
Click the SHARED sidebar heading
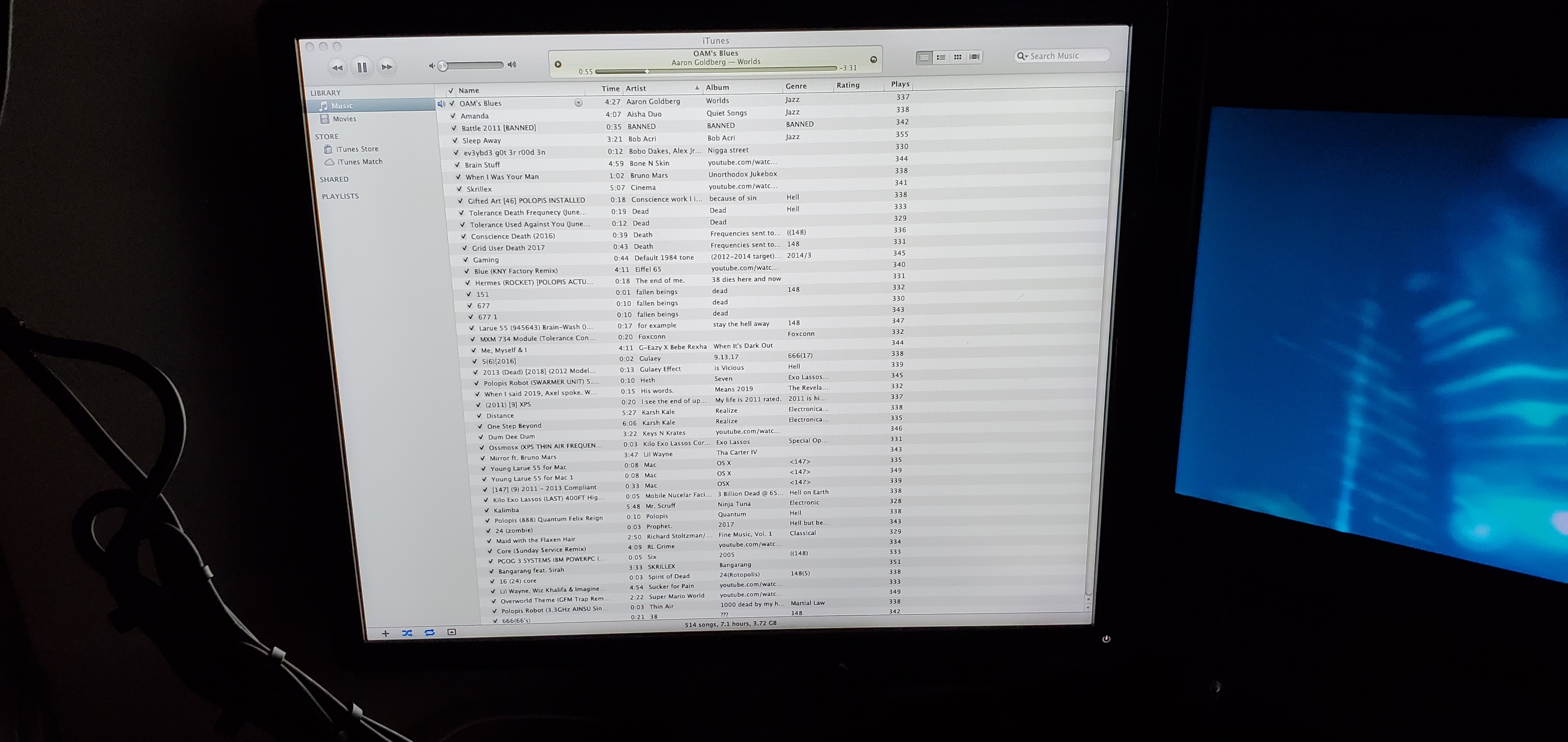334,179
